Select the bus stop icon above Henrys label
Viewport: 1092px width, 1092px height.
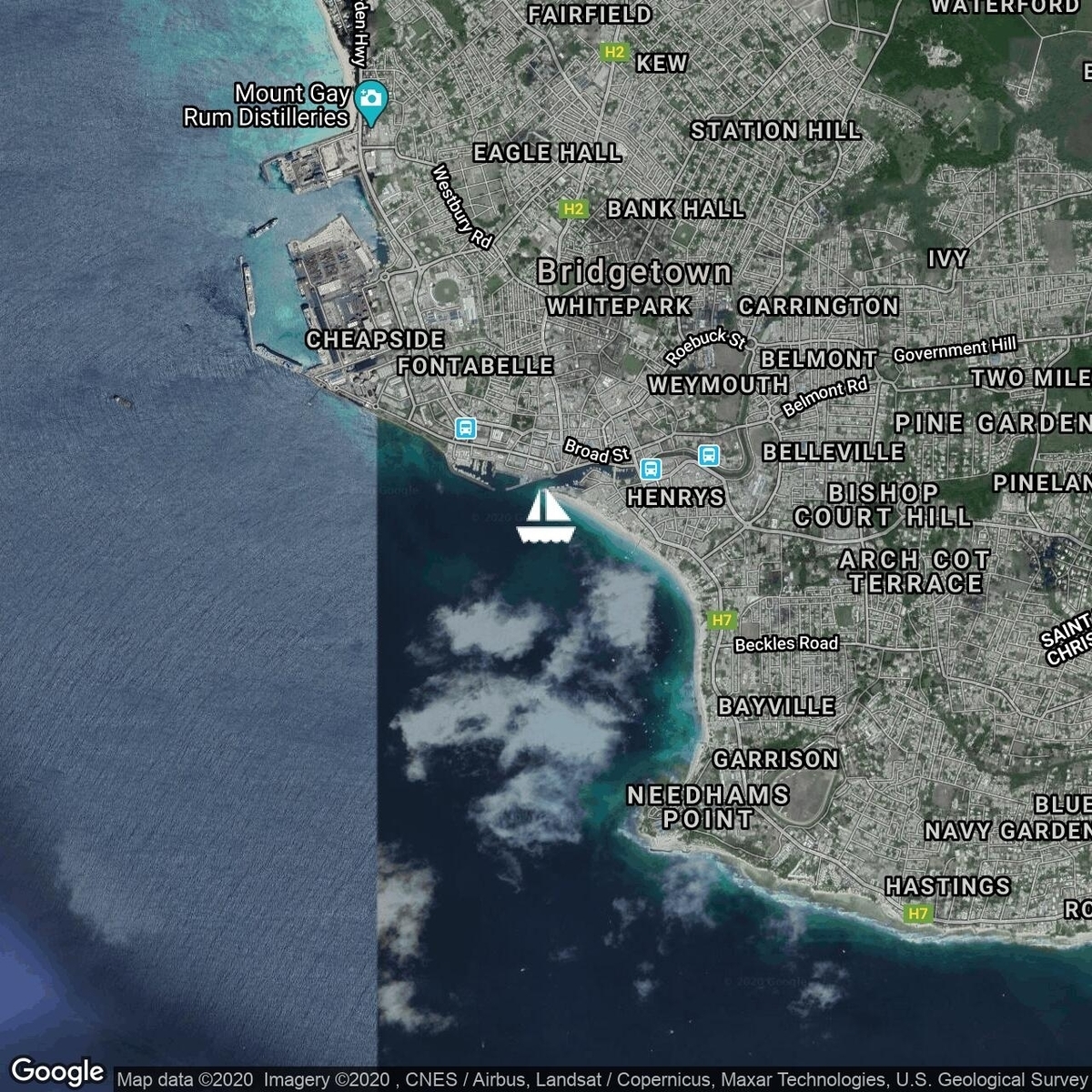point(650,469)
